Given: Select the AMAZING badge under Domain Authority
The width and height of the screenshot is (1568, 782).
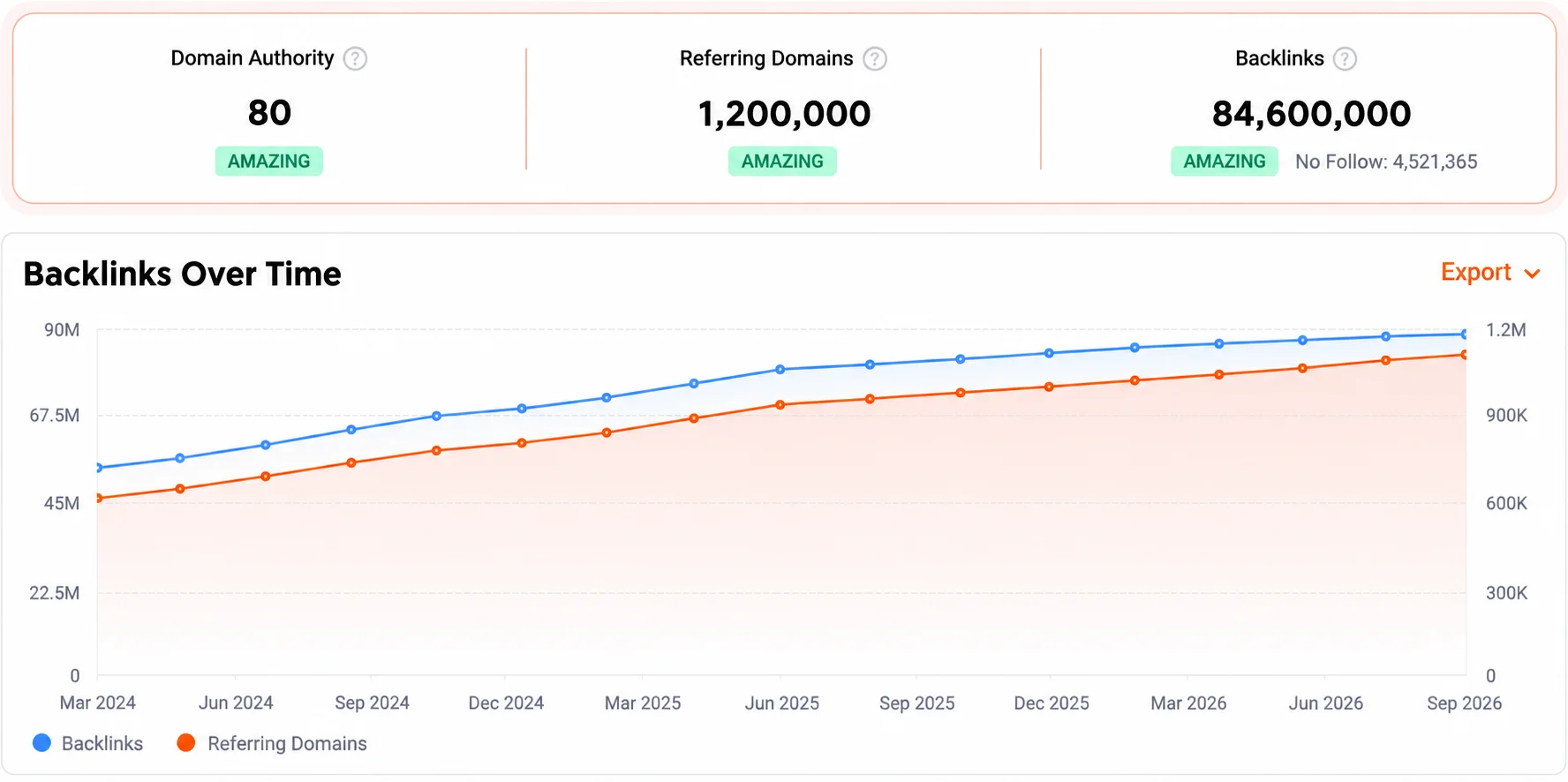Looking at the screenshot, I should click(x=269, y=162).
